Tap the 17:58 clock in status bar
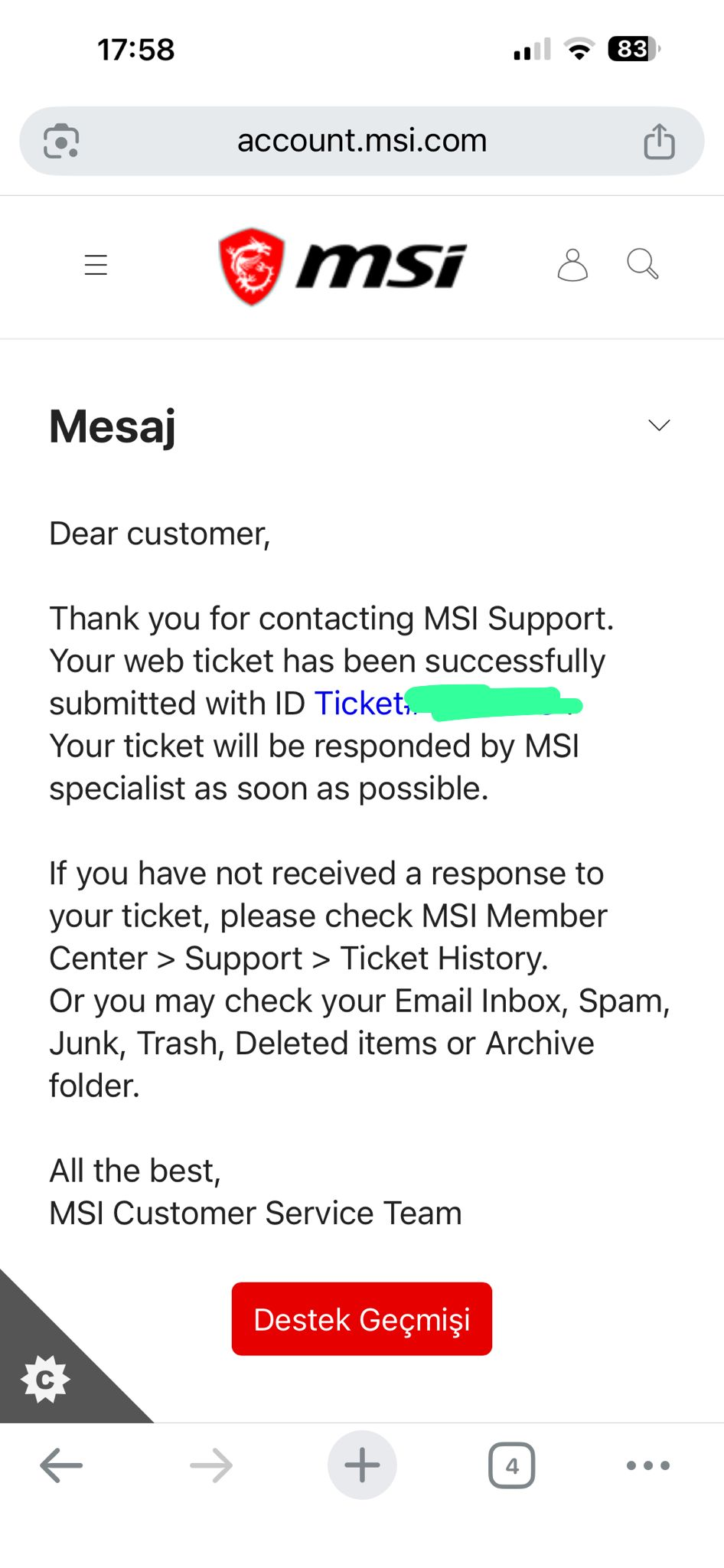The width and height of the screenshot is (724, 1568). (x=136, y=50)
